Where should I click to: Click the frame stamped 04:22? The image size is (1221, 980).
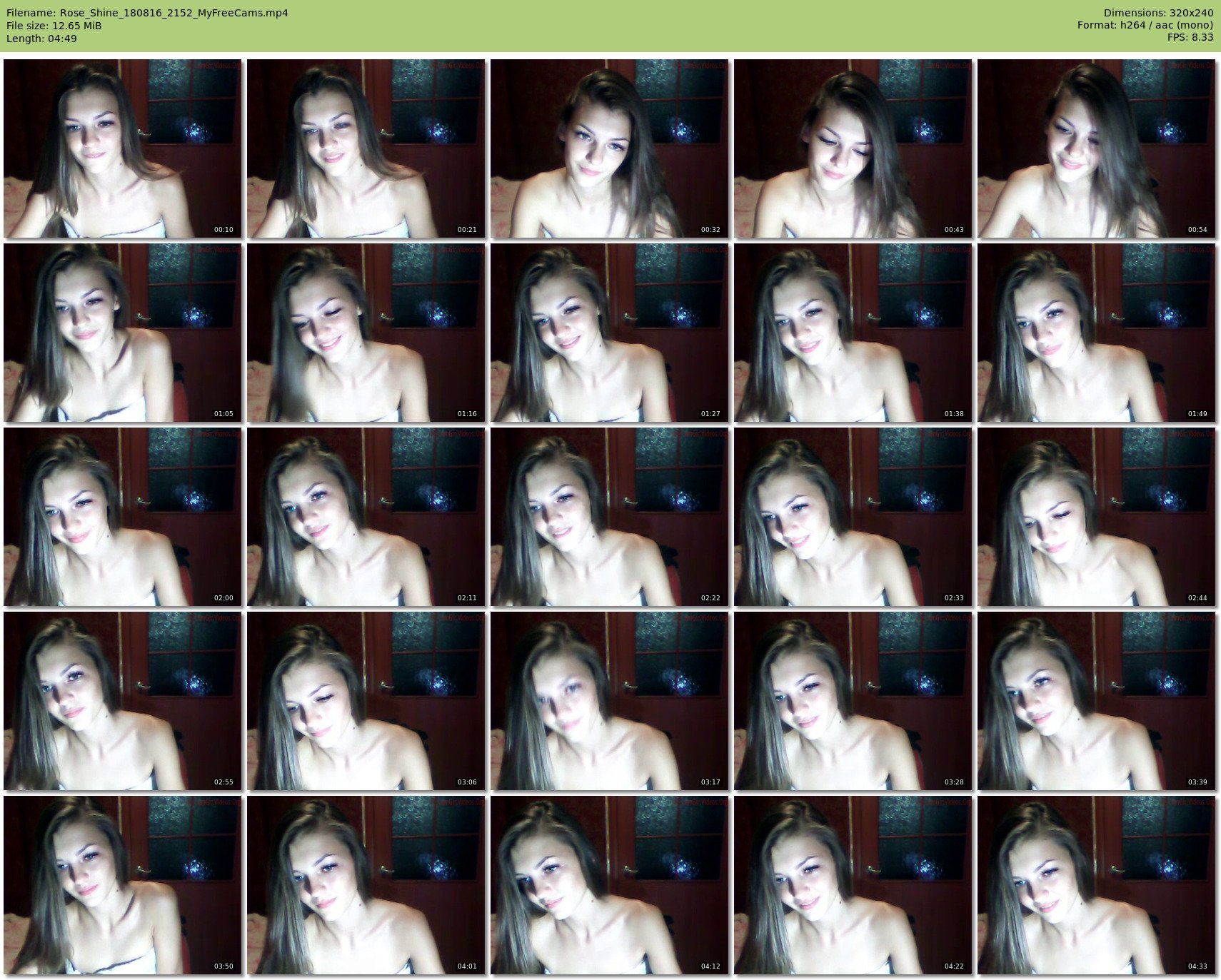point(853,885)
